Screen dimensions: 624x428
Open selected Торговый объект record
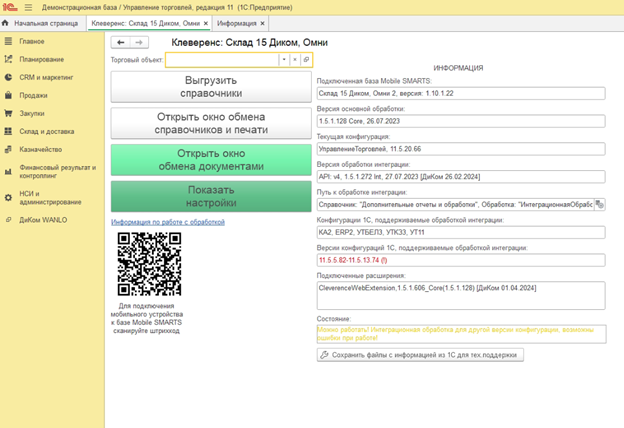pyautogui.click(x=306, y=60)
